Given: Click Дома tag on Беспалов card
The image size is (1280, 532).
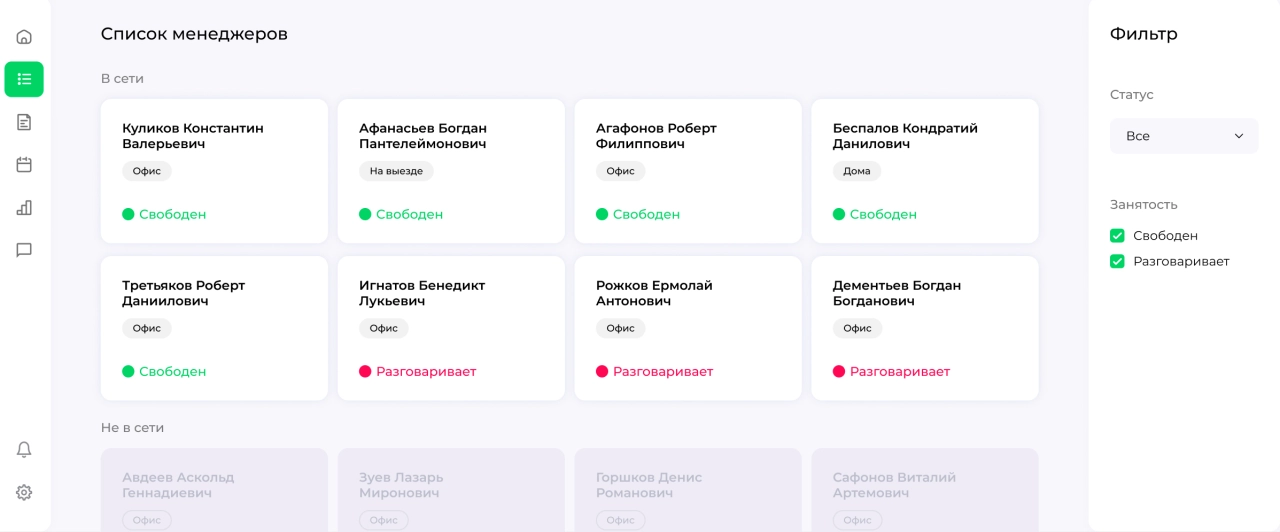Looking at the screenshot, I should tap(856, 171).
